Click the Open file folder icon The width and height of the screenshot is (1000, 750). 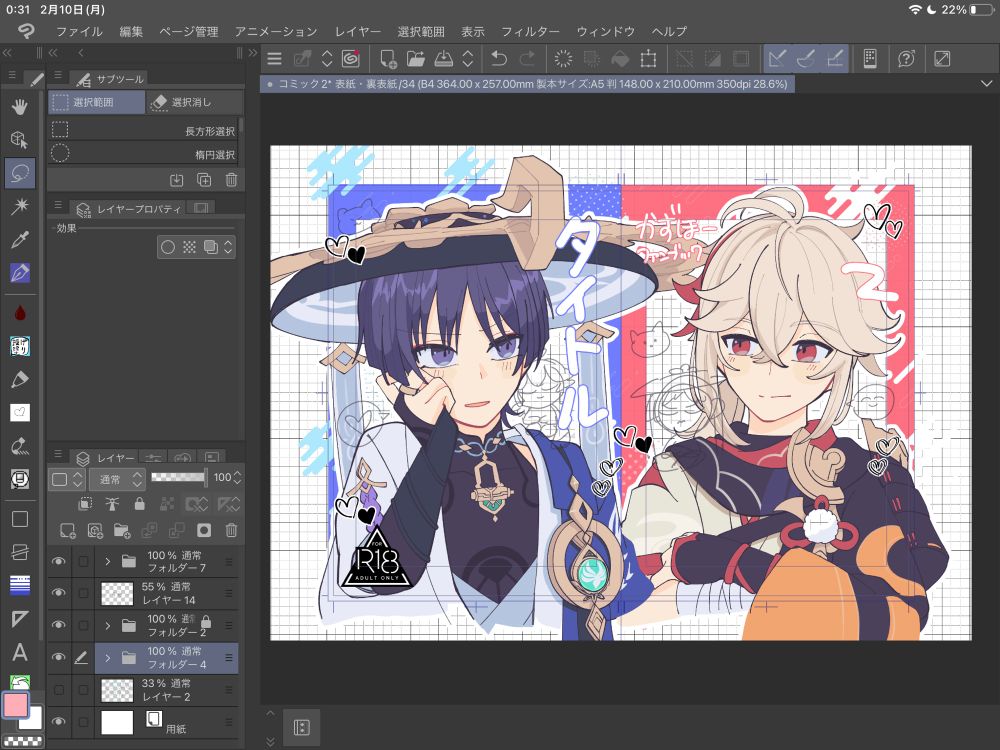[x=415, y=59]
